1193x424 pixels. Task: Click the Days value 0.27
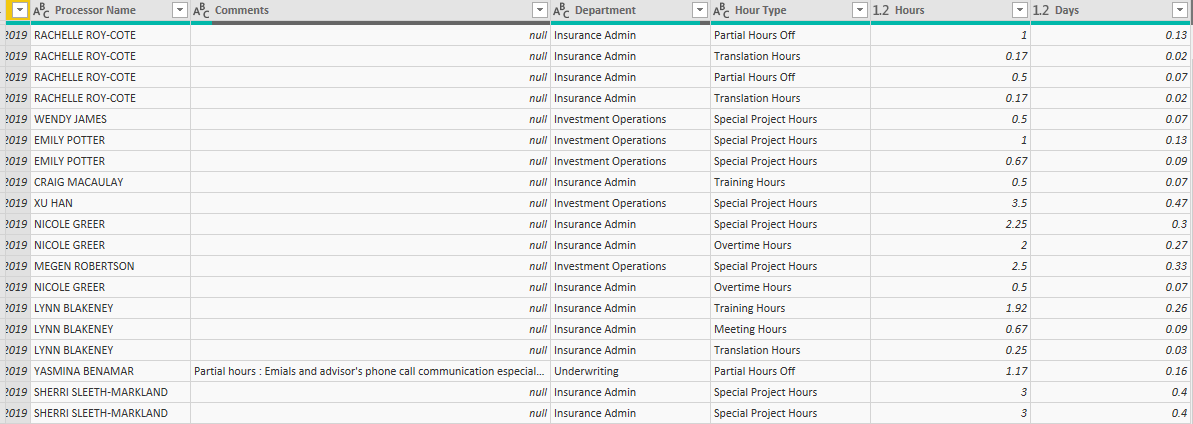click(x=1111, y=245)
